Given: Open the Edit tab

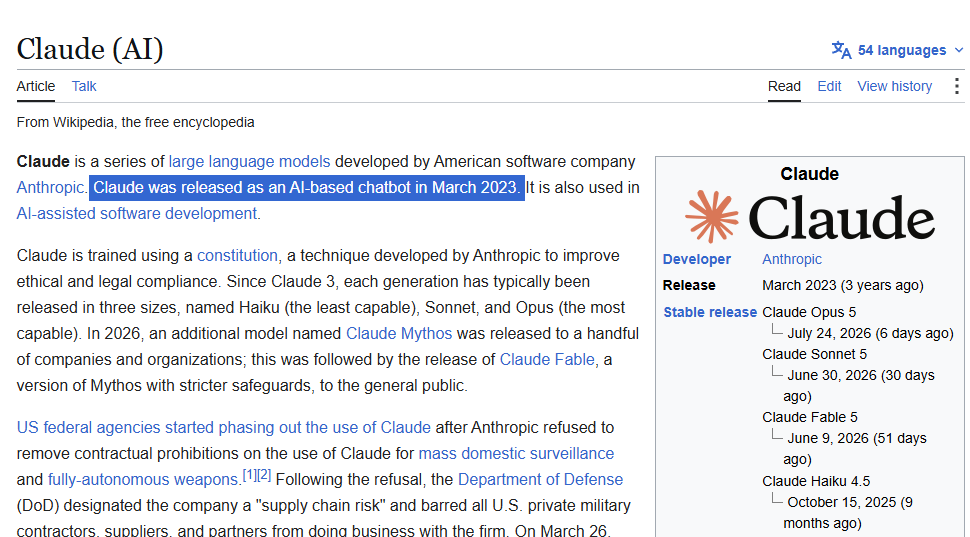Looking at the screenshot, I should pos(830,86).
